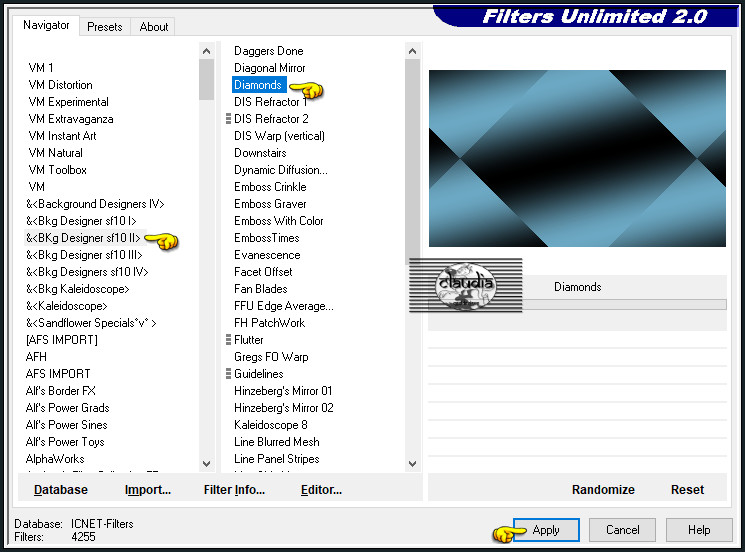Select Kaleidoscope 8 filter
Image resolution: width=745 pixels, height=552 pixels.
[270, 425]
